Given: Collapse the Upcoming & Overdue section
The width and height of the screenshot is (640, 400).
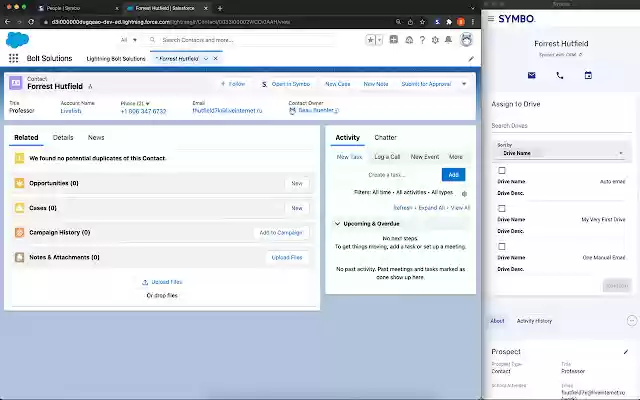Looking at the screenshot, I should tap(338, 224).
